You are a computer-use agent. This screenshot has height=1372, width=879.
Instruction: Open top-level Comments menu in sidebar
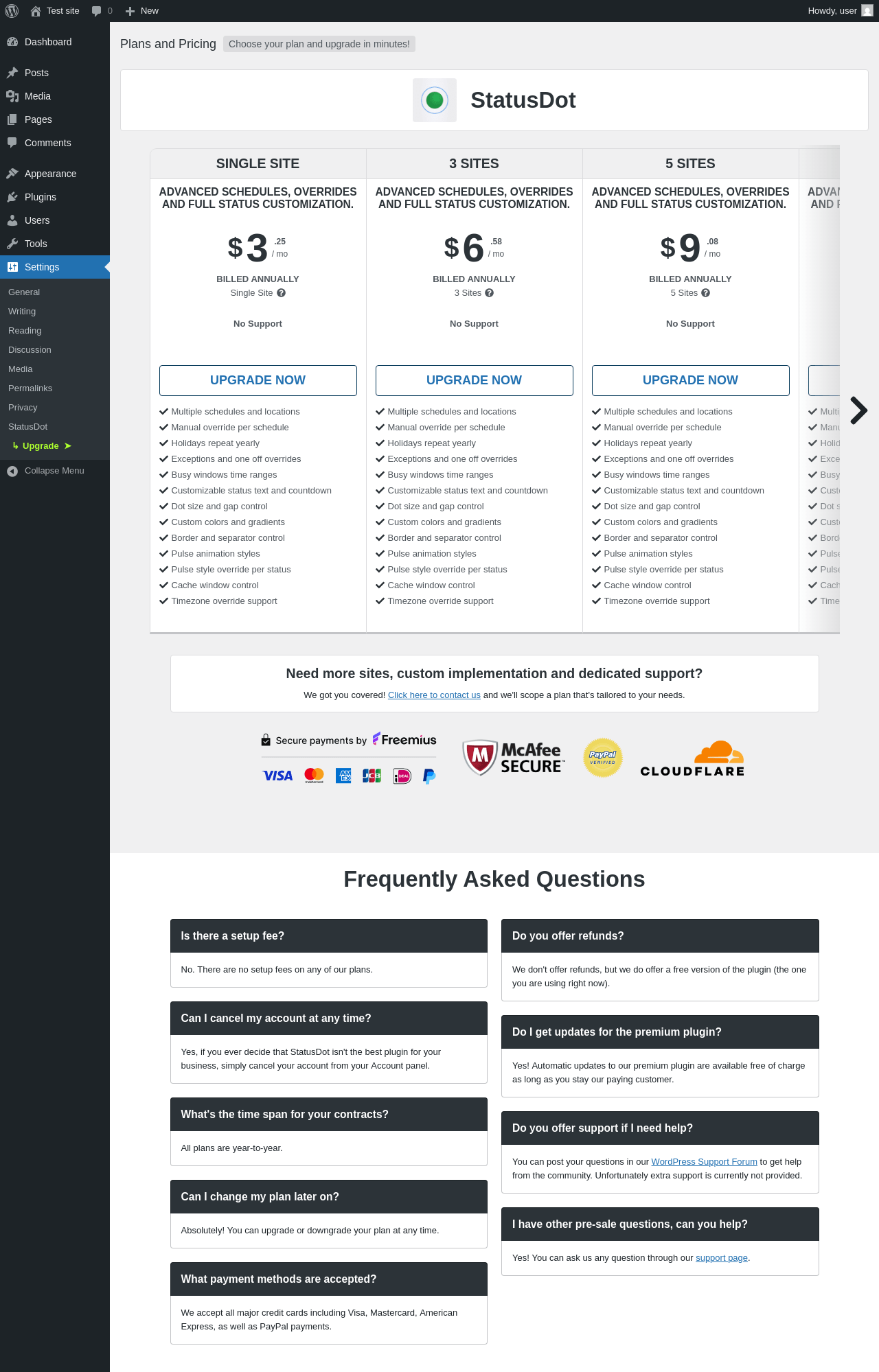point(55,143)
